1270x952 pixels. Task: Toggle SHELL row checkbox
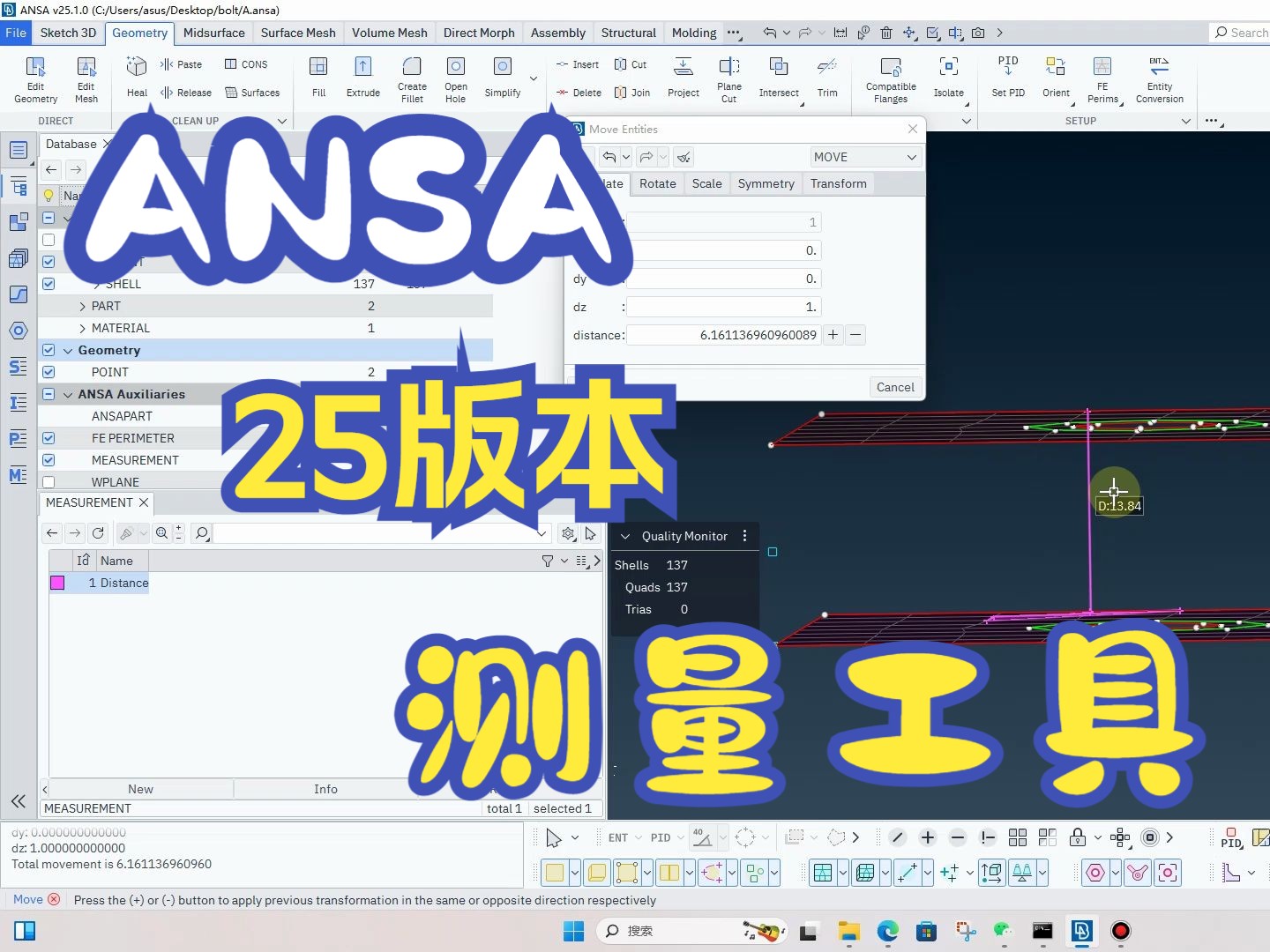tap(49, 284)
